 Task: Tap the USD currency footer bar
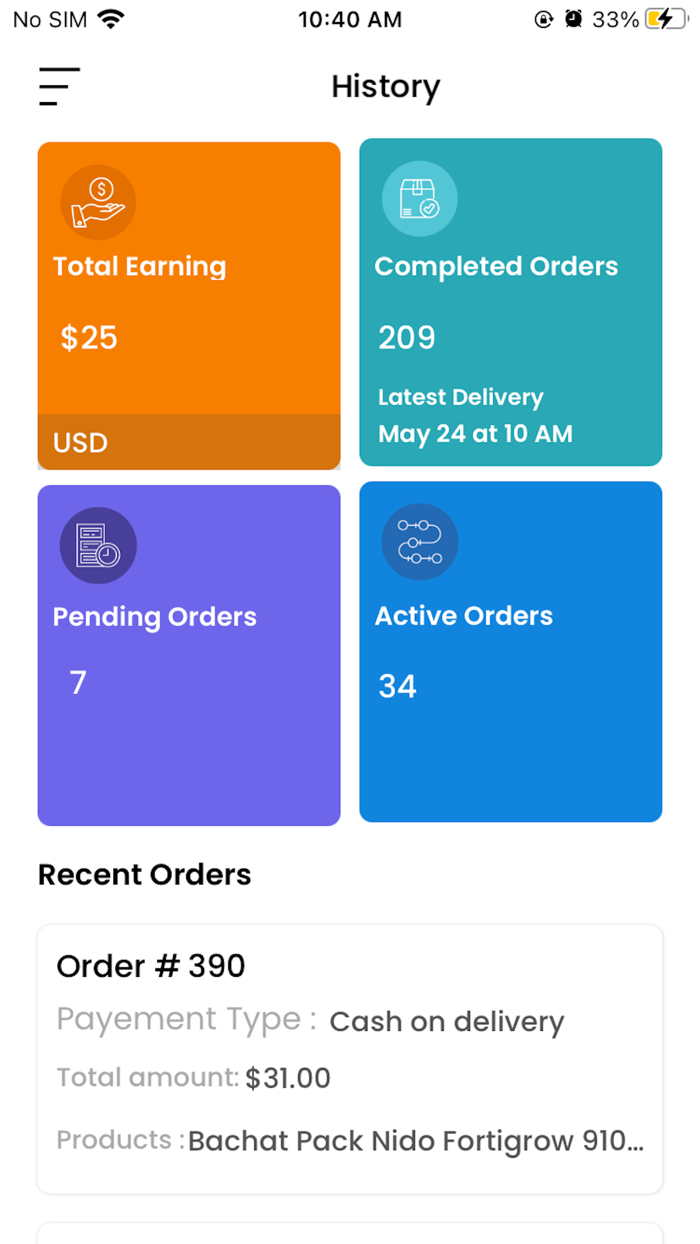coord(189,442)
